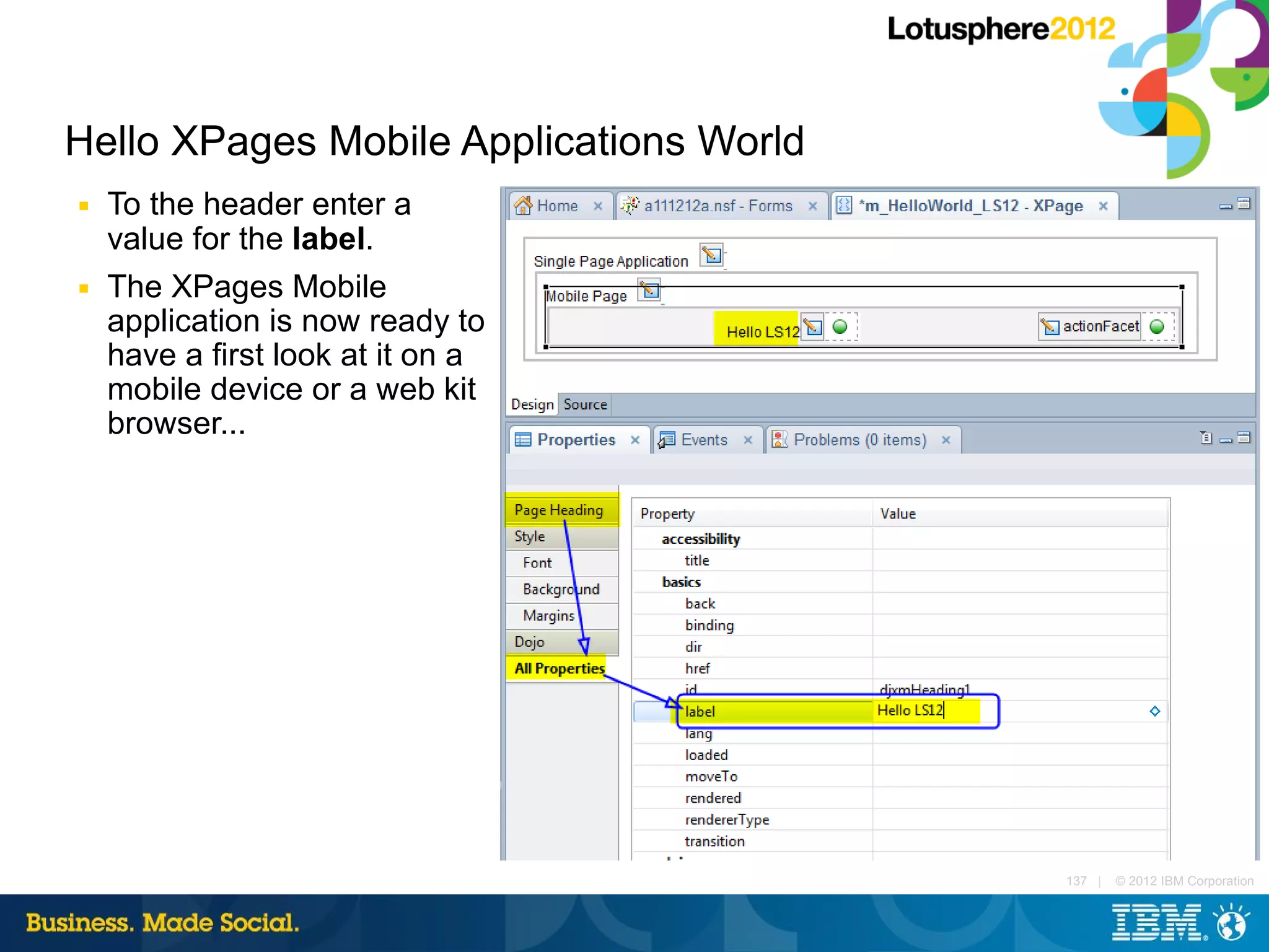Select the href property row
Viewport: 1269px width, 952px height.
point(900,669)
